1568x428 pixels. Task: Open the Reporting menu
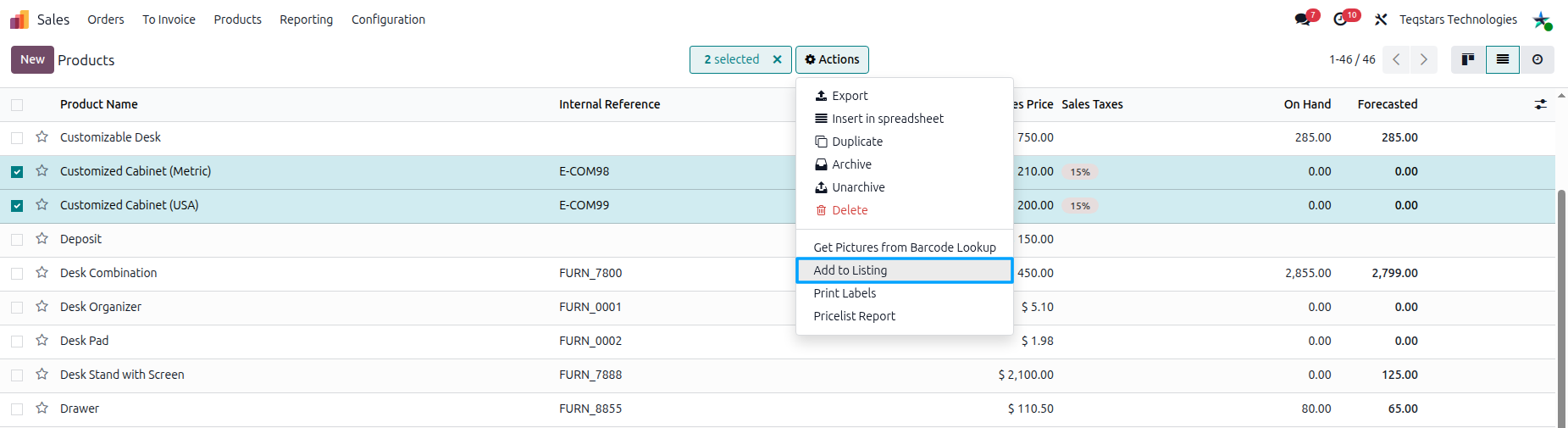pos(306,19)
